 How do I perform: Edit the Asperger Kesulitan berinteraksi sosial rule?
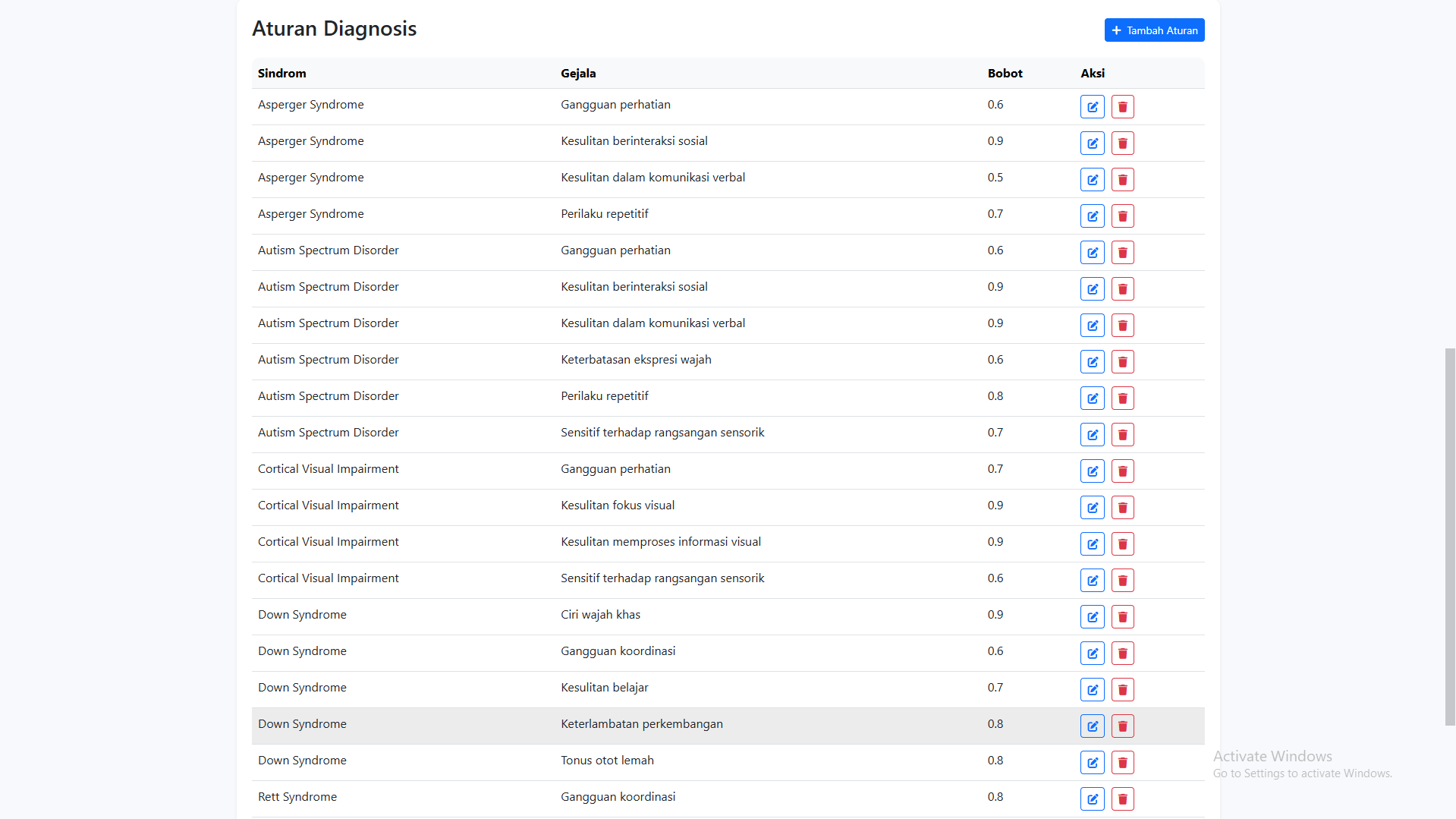point(1093,143)
